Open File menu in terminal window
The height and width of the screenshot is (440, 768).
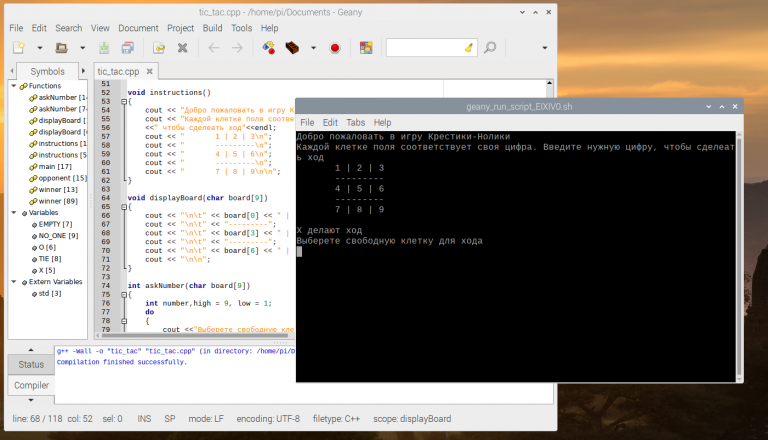tap(307, 122)
